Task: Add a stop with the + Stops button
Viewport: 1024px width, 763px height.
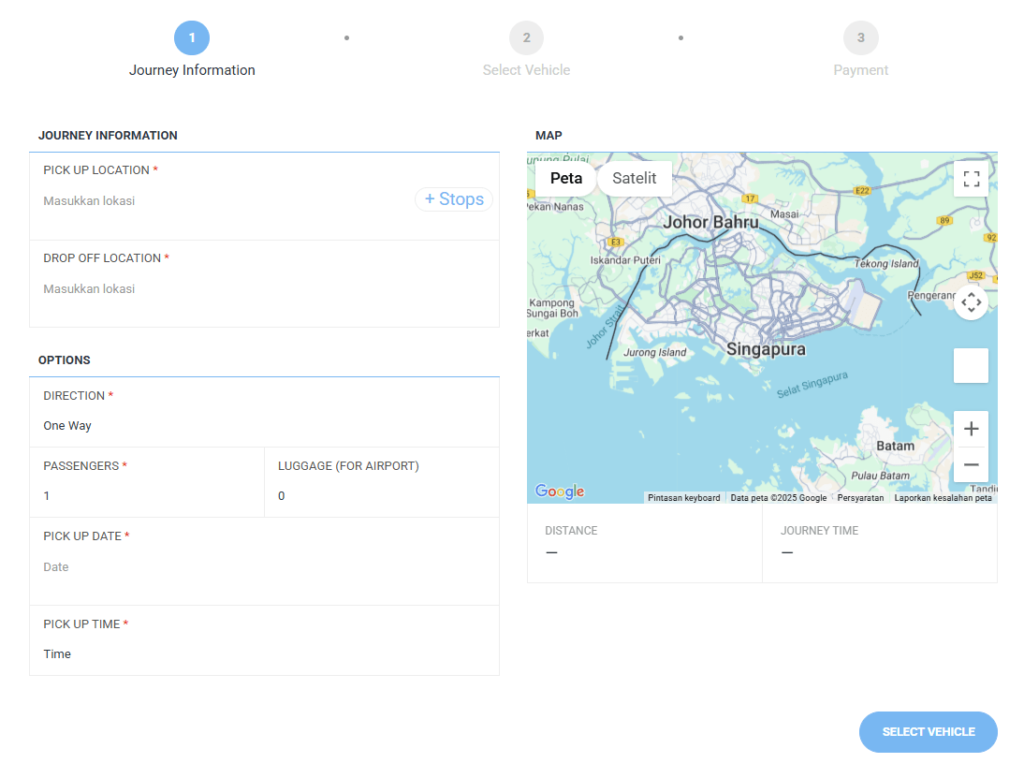Action: click(x=454, y=199)
